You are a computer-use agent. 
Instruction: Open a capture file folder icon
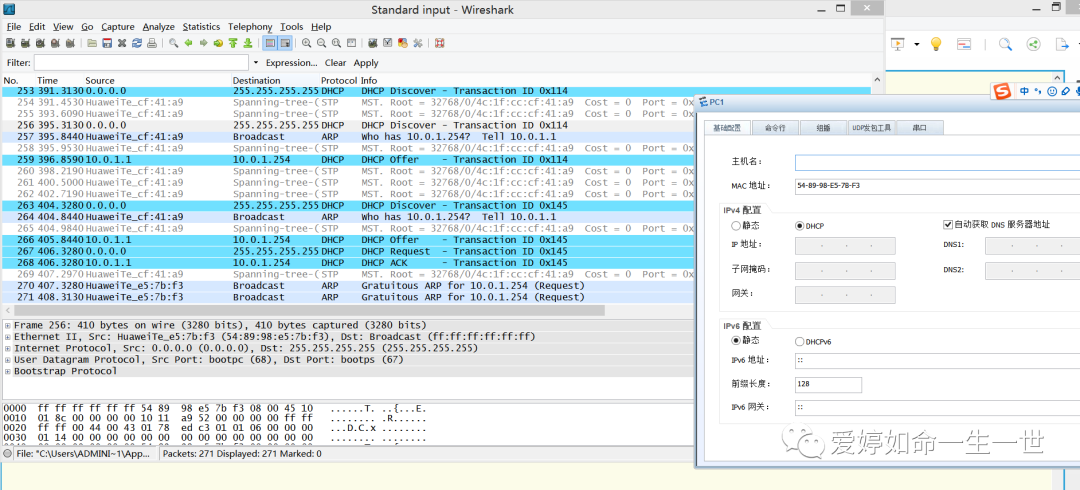coord(92,43)
